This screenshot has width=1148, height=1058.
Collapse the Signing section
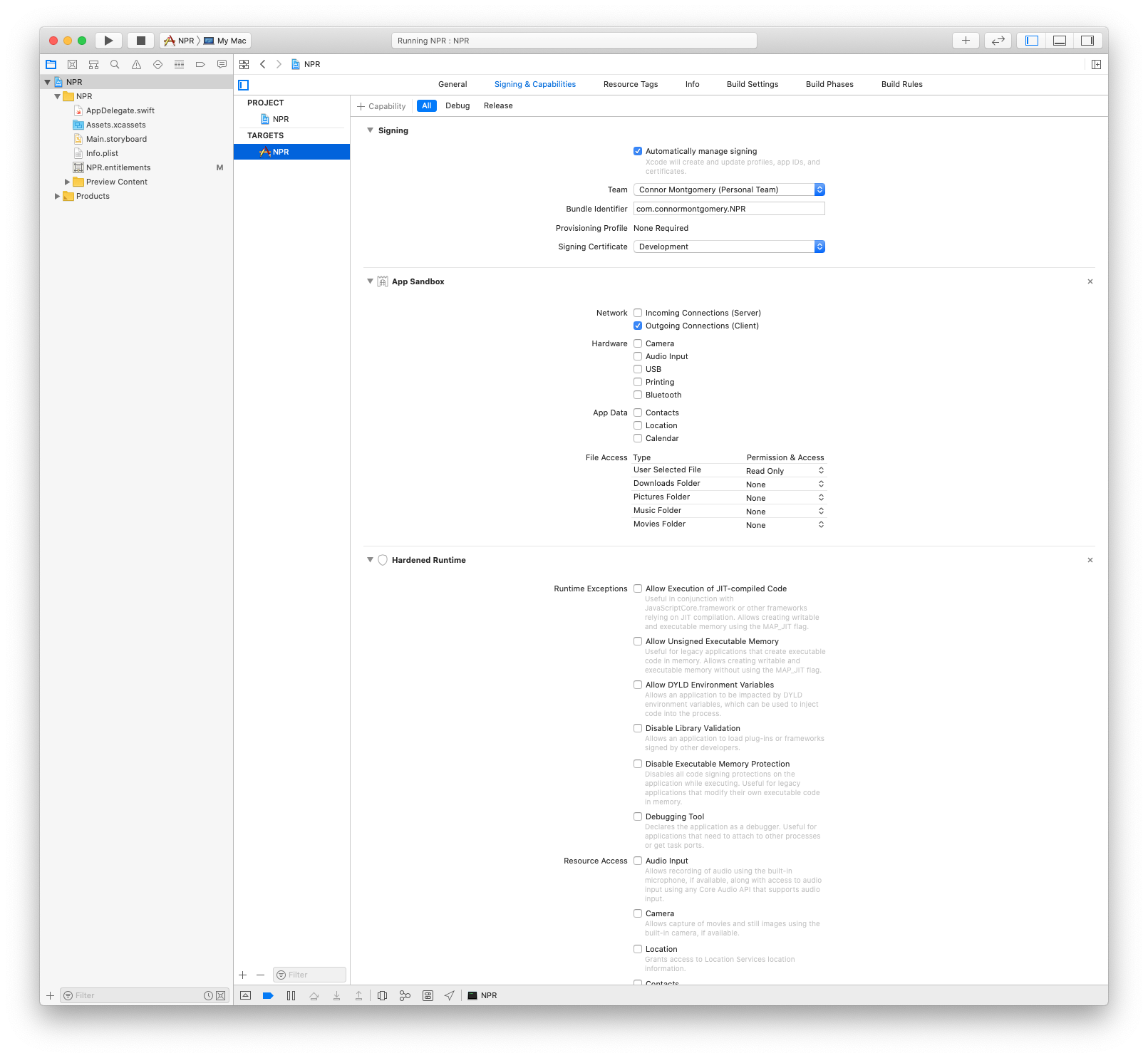(x=370, y=130)
